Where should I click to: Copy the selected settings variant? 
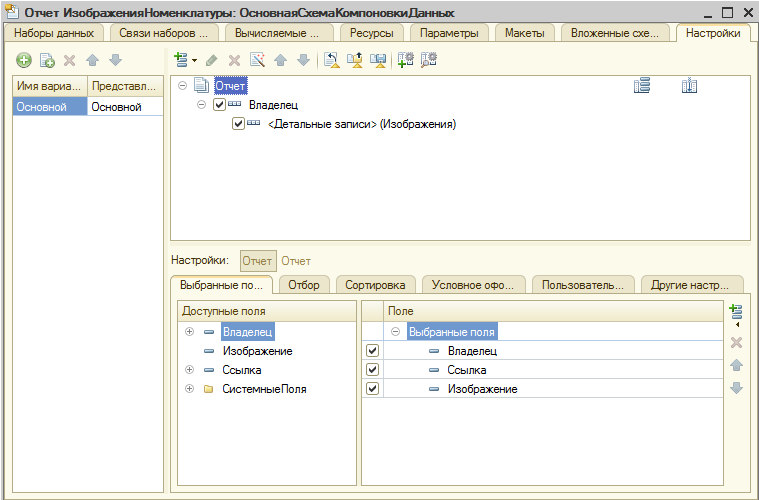pyautogui.click(x=47, y=61)
